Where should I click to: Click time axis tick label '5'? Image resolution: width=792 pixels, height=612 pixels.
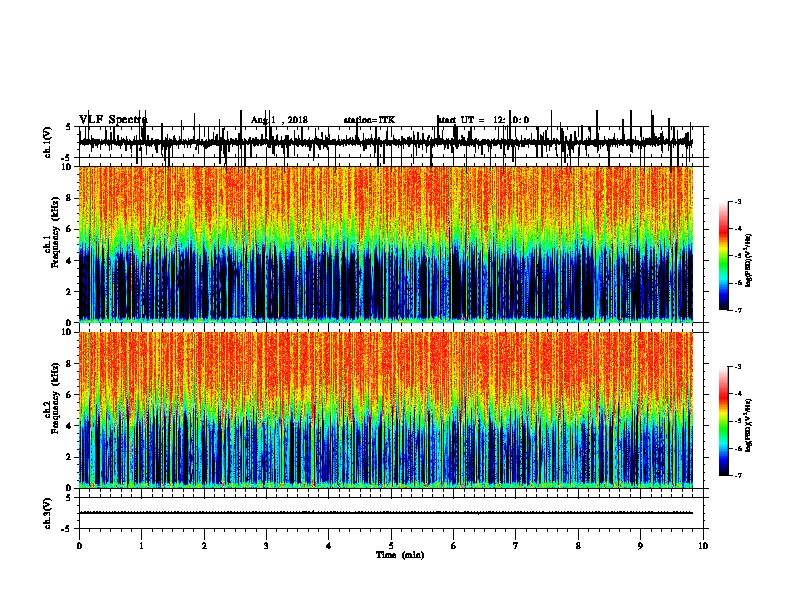(391, 546)
